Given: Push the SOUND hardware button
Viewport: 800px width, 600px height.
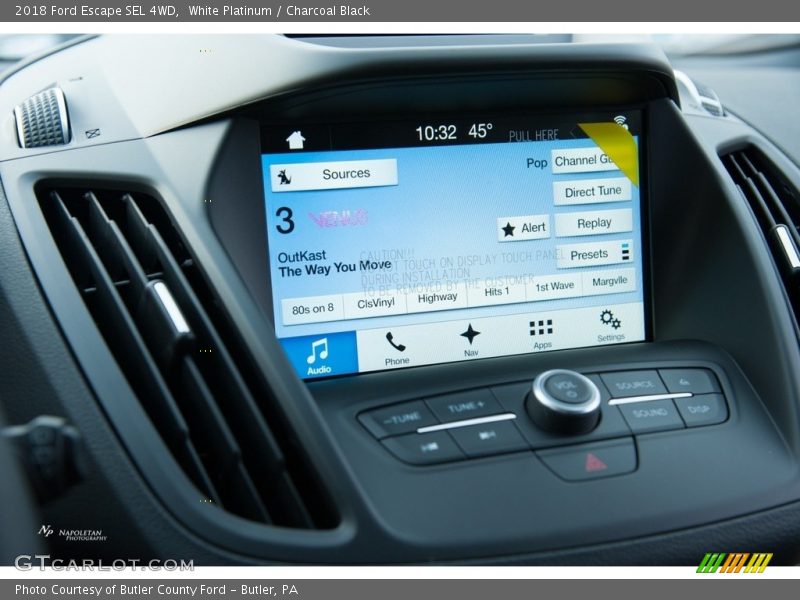Looking at the screenshot, I should [651, 414].
